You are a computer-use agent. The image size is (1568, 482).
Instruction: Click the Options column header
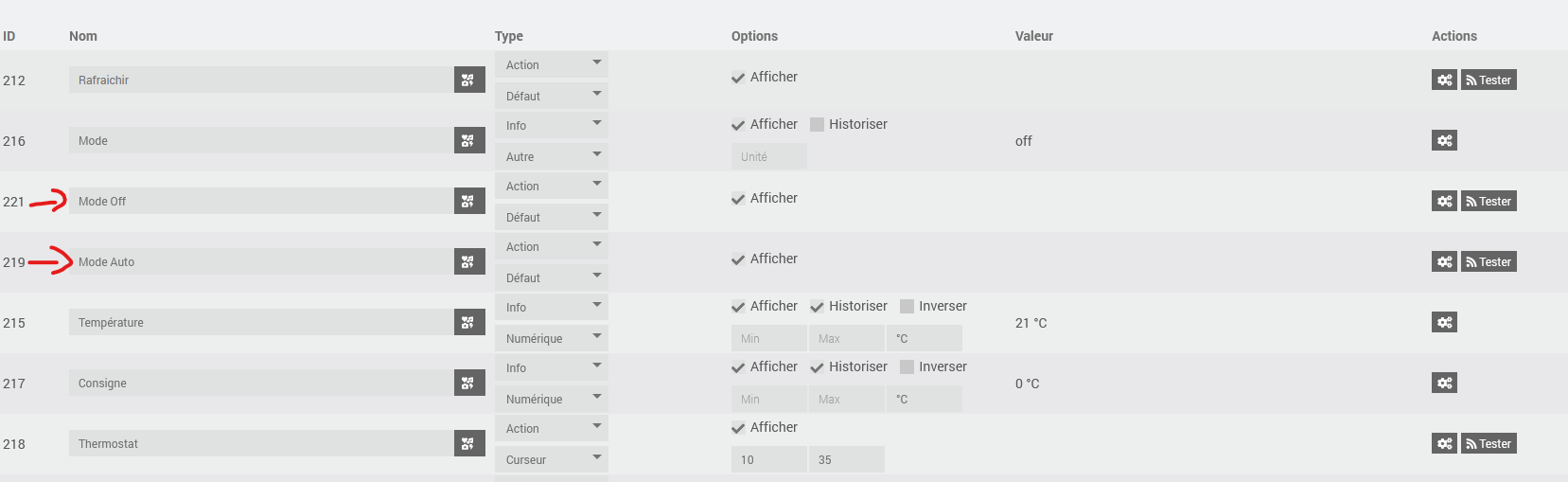tap(754, 36)
